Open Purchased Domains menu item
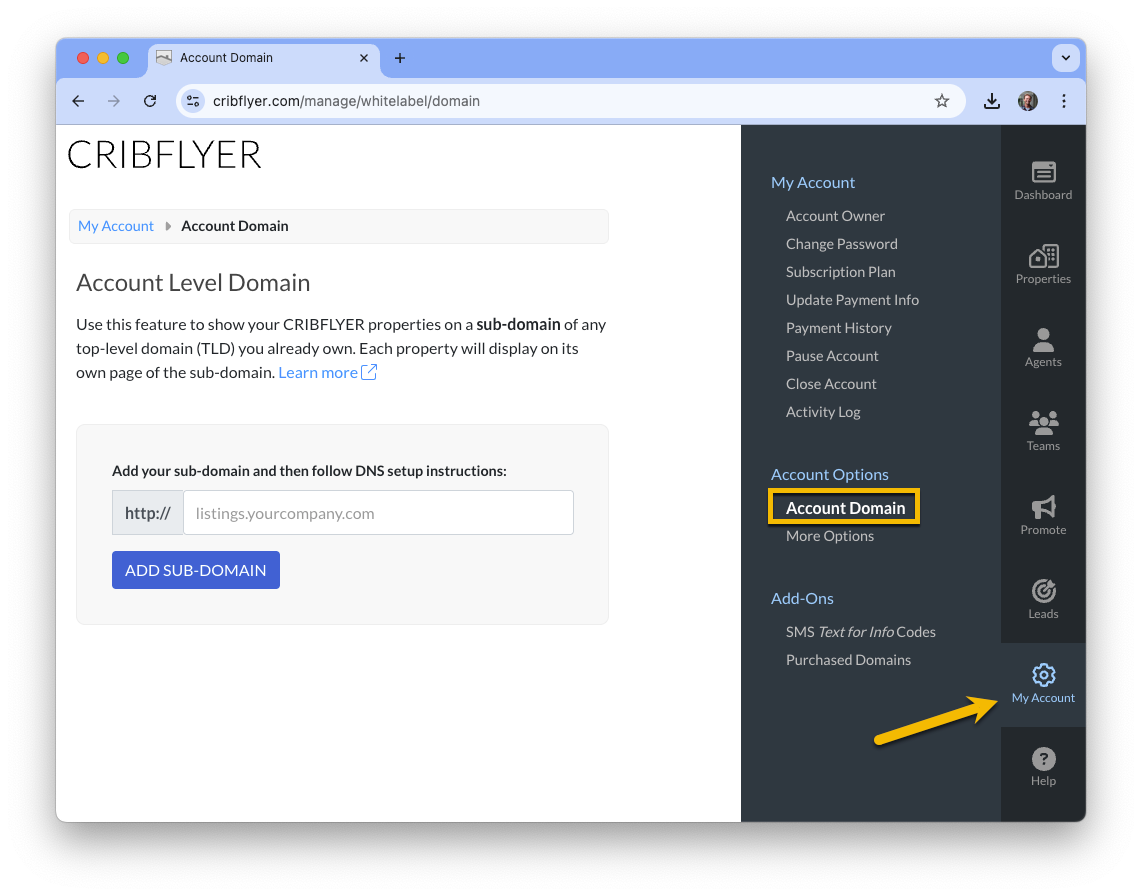This screenshot has height=896, width=1142. pyautogui.click(x=848, y=660)
